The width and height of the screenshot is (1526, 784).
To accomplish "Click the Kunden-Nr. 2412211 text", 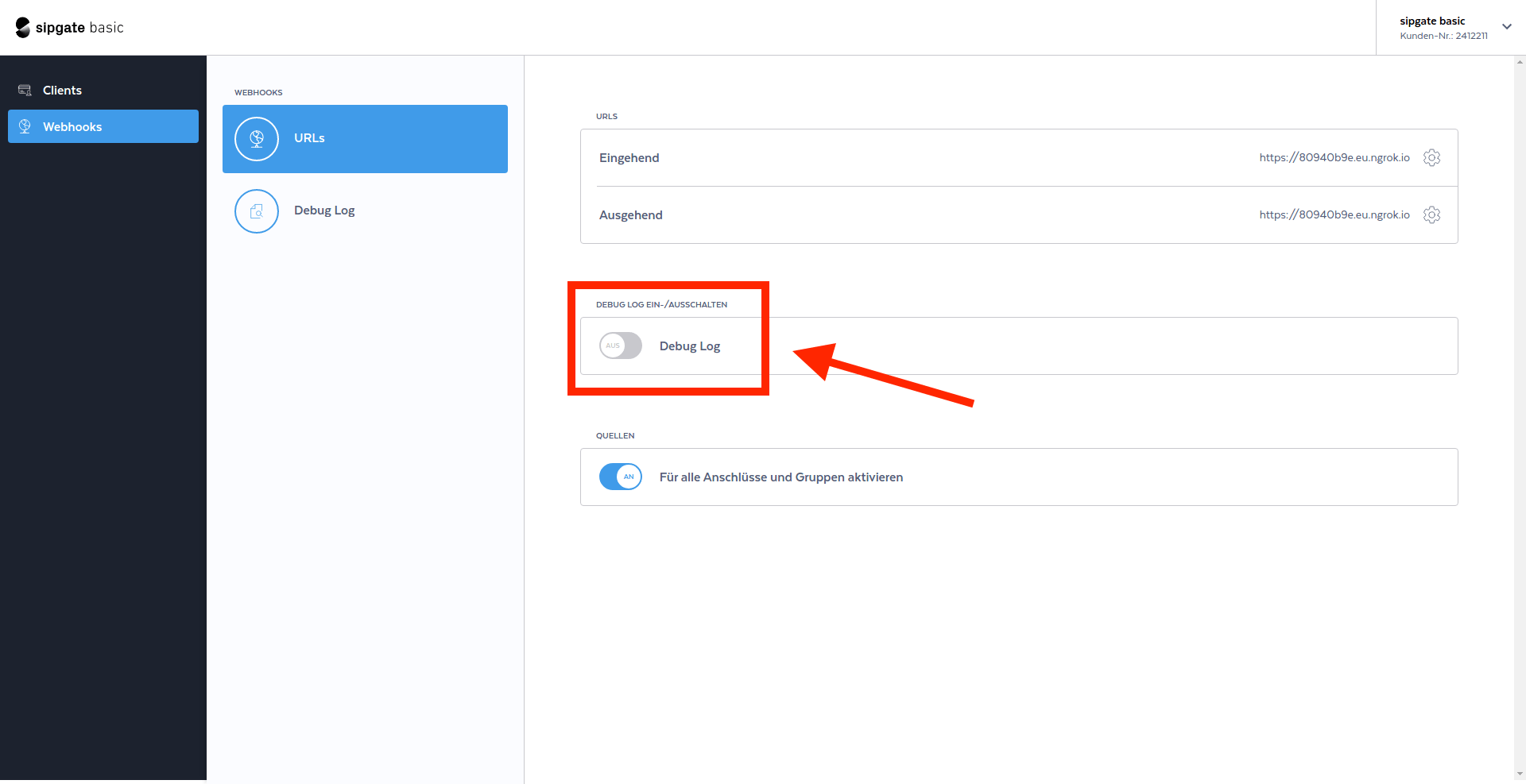I will click(x=1443, y=36).
